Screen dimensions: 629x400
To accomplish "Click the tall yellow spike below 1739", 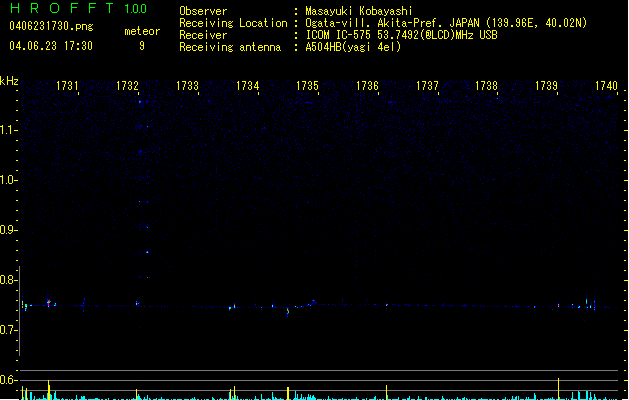I will [x=558, y=388].
